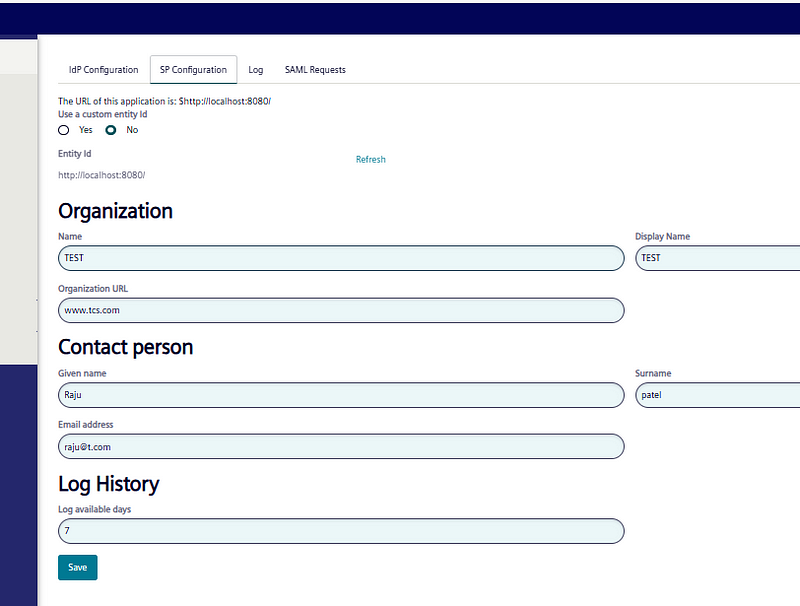Click into the Organization URL field
Image resolution: width=800 pixels, height=606 pixels.
click(x=341, y=310)
